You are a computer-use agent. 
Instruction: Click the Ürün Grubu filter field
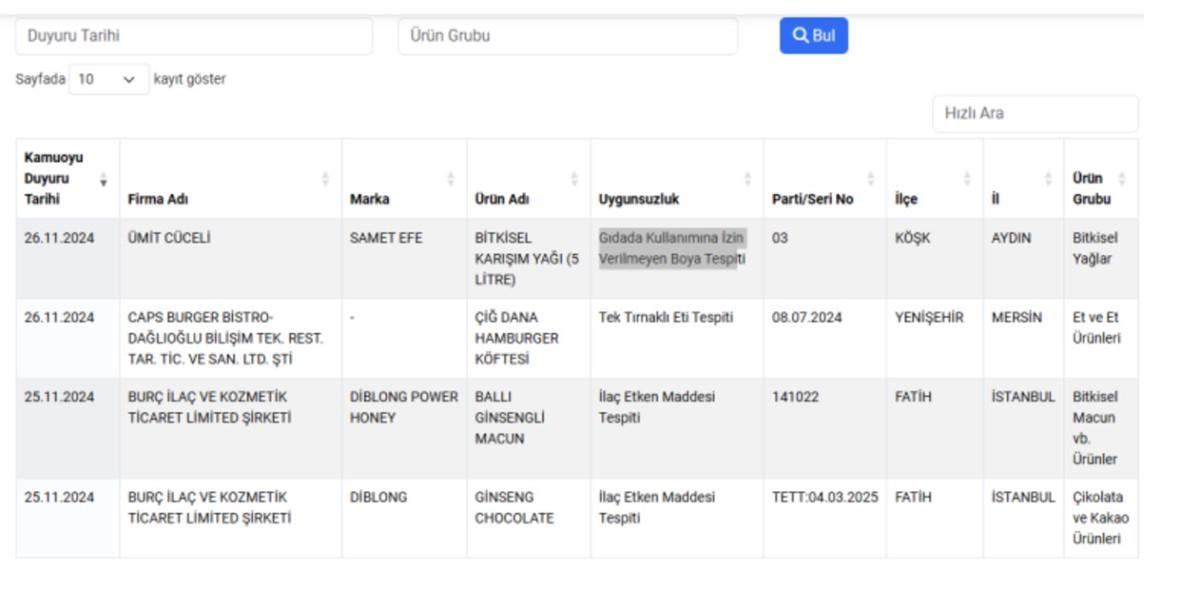567,36
